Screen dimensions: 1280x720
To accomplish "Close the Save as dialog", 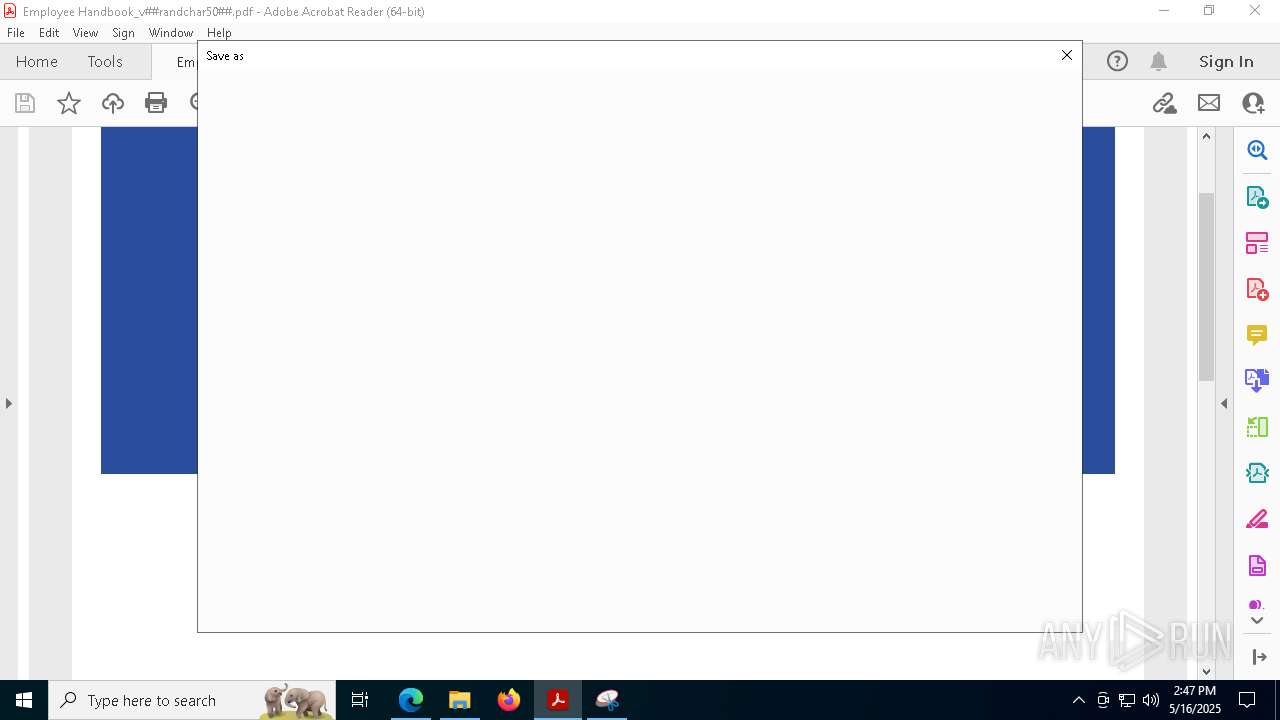I will pos(1067,55).
